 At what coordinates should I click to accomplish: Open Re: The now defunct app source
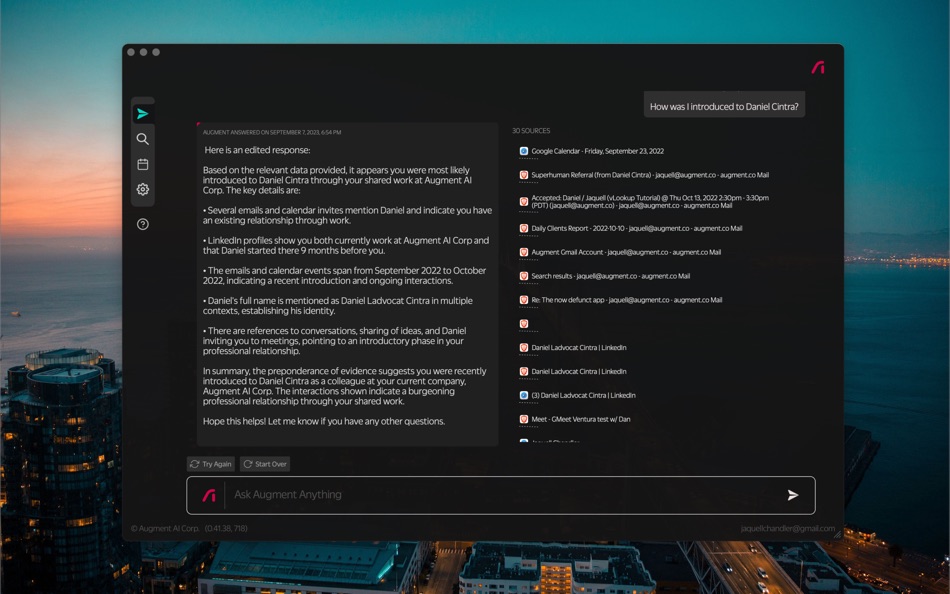coord(626,299)
